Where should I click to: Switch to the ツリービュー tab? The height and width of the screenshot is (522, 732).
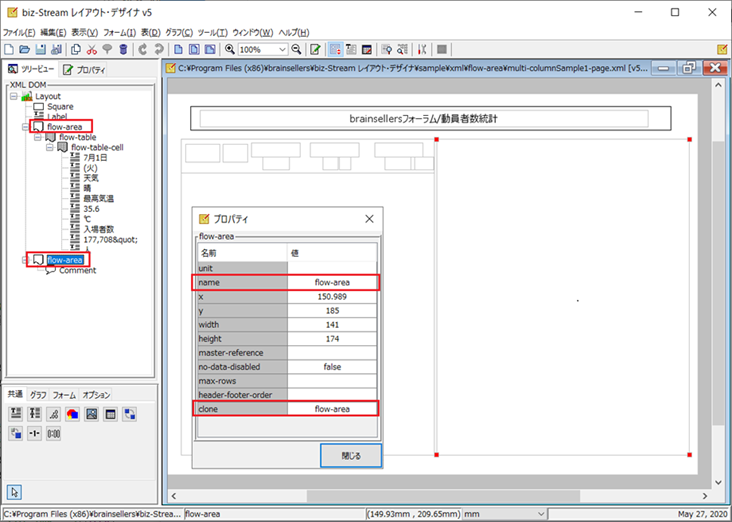[x=31, y=70]
